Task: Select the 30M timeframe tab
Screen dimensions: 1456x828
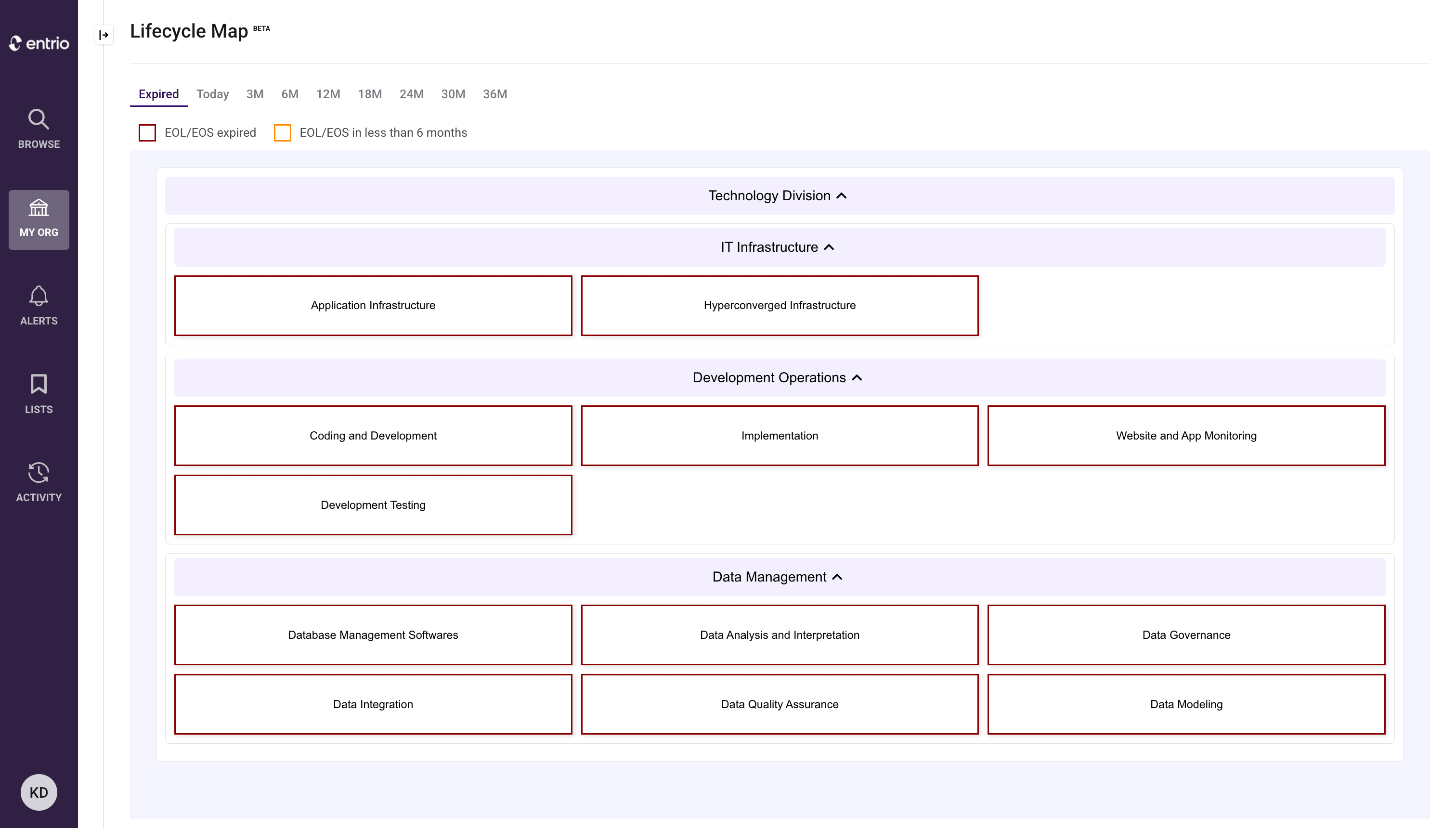Action: click(453, 94)
